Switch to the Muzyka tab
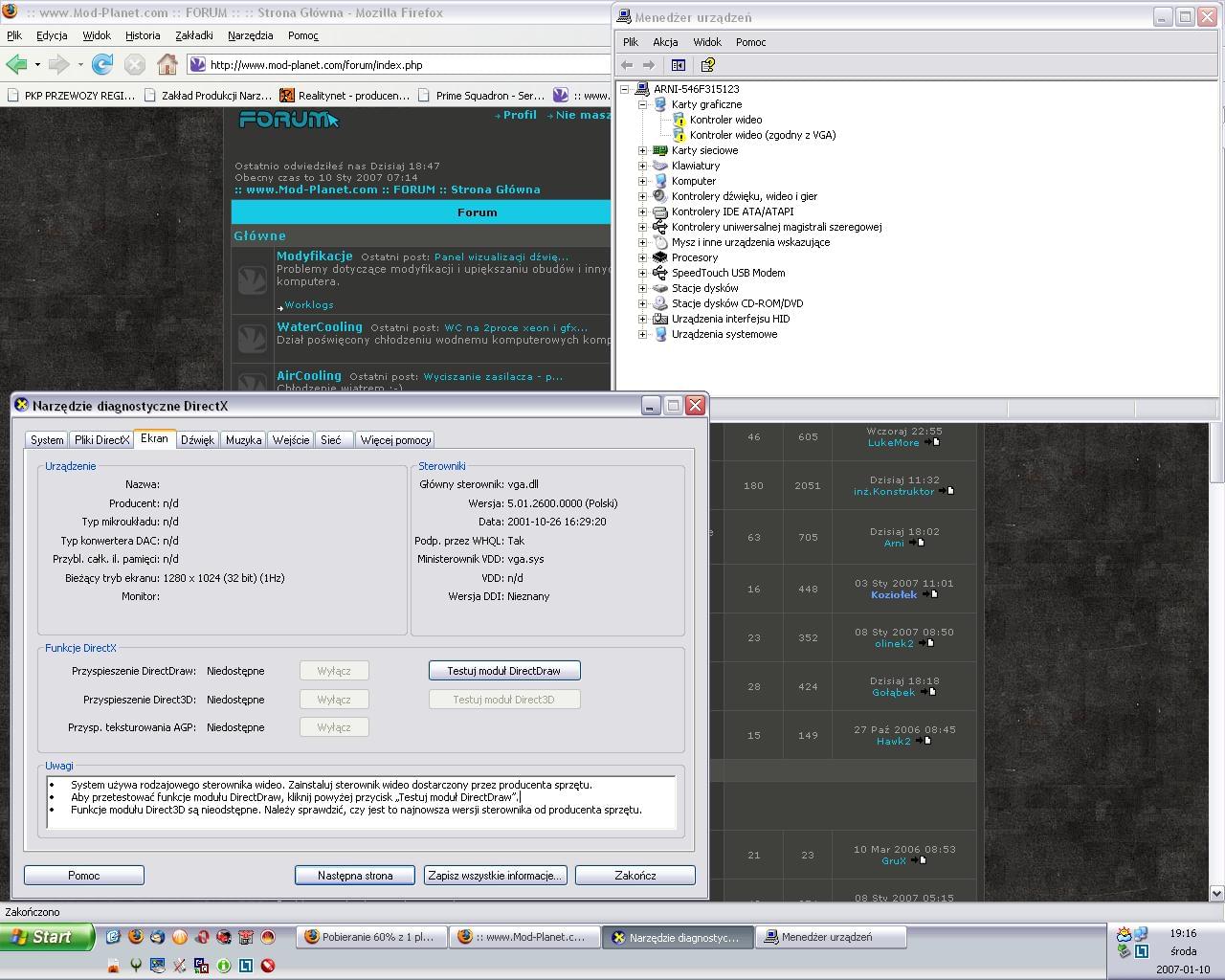1225x980 pixels. [243, 440]
